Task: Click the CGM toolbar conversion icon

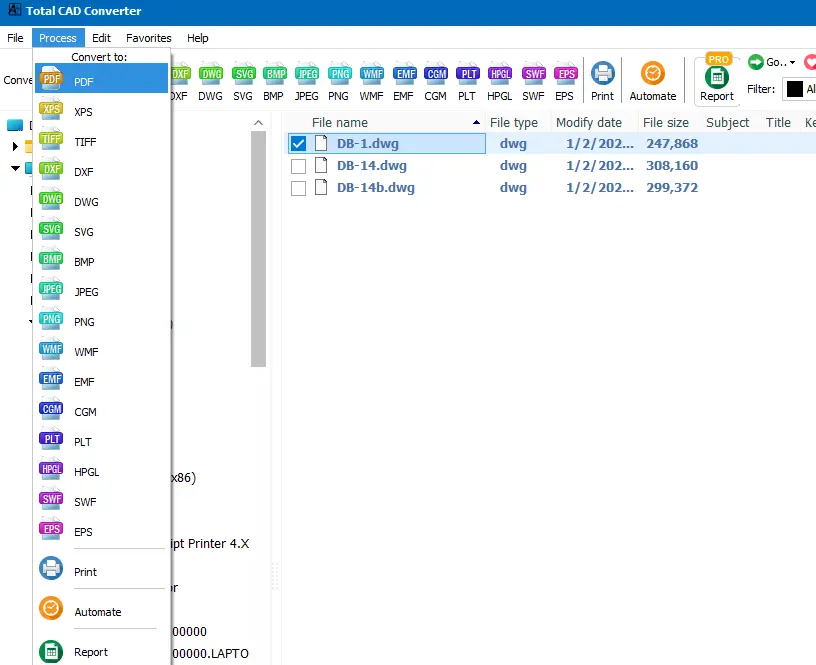Action: tap(436, 81)
